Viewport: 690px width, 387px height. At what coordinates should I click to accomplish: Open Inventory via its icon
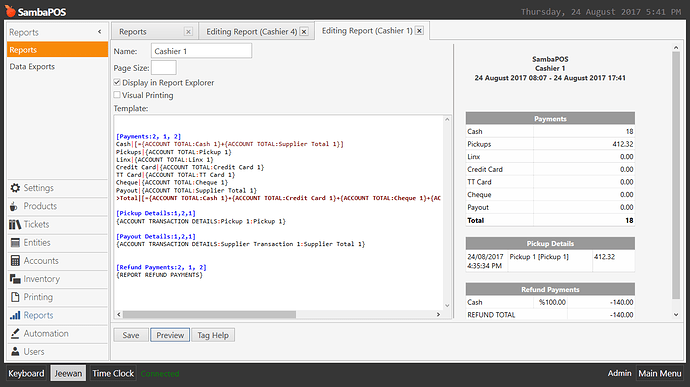pyautogui.click(x=15, y=279)
